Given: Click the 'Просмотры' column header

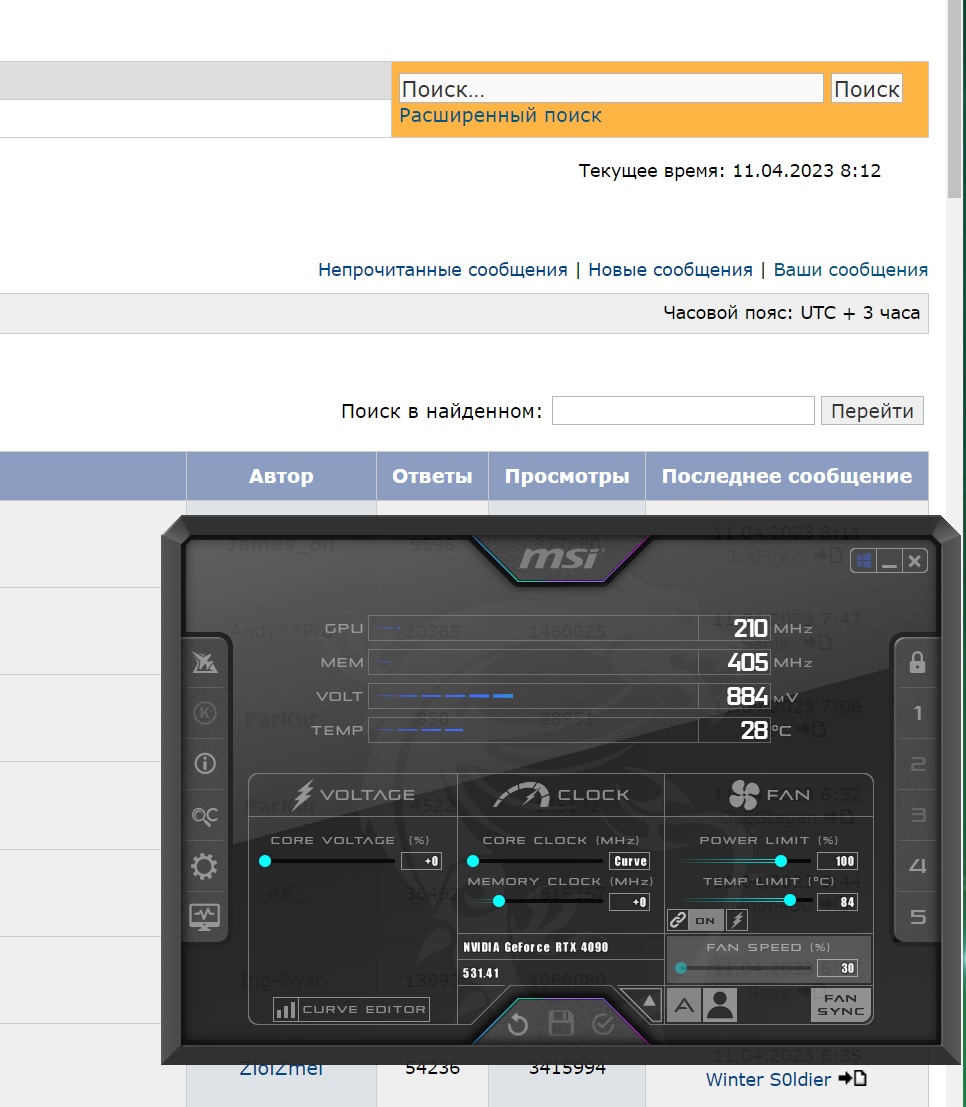Looking at the screenshot, I should coord(566,476).
